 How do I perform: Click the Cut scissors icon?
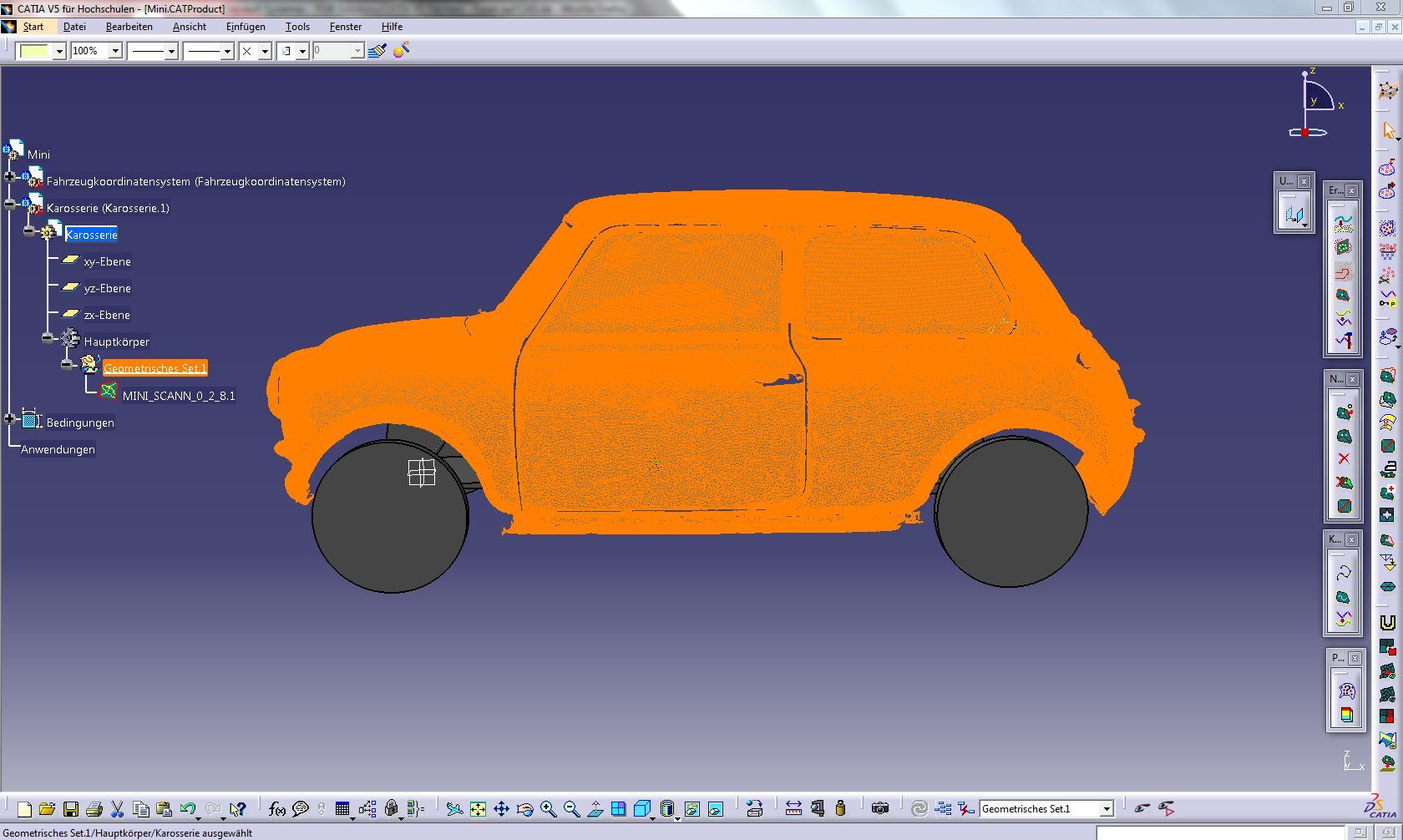[117, 808]
